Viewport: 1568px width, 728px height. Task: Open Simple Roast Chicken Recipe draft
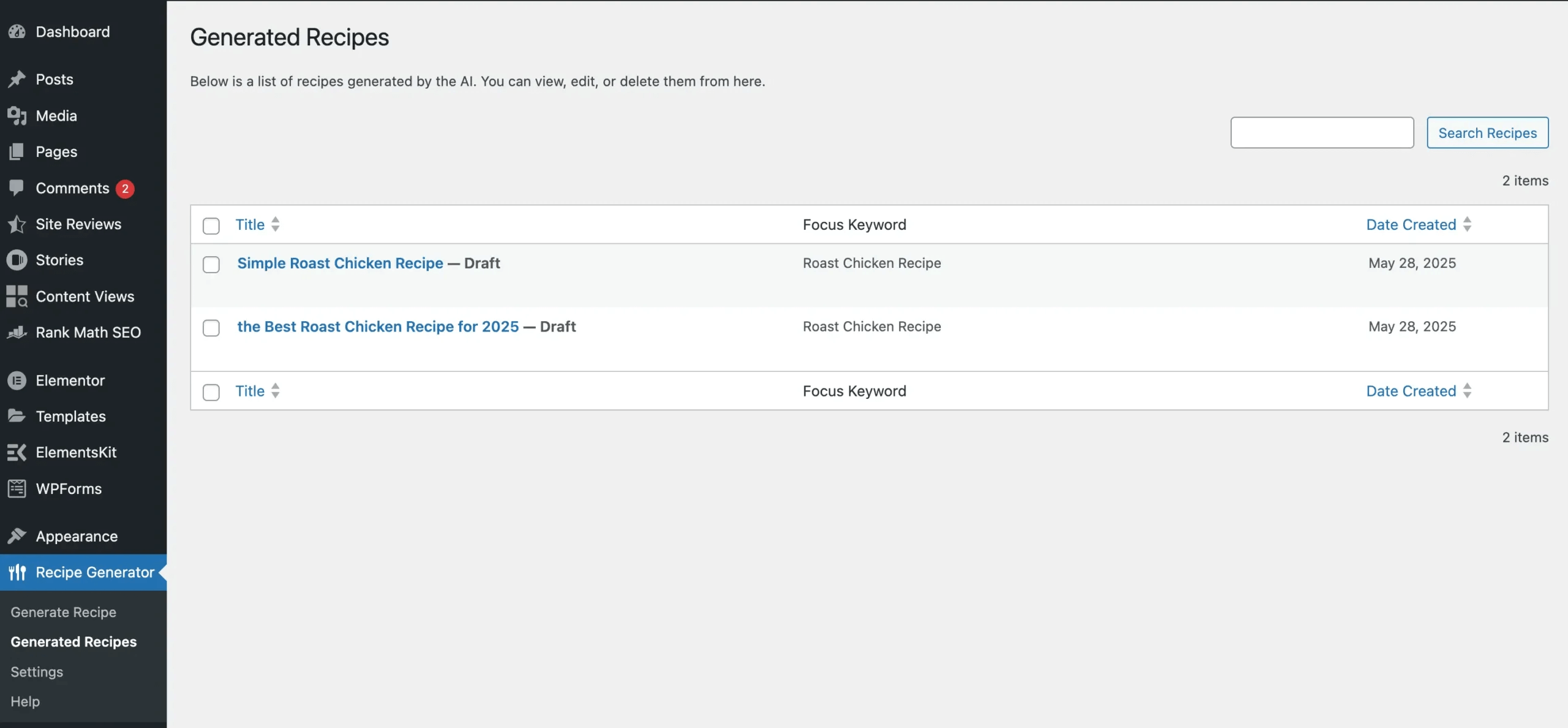click(340, 264)
